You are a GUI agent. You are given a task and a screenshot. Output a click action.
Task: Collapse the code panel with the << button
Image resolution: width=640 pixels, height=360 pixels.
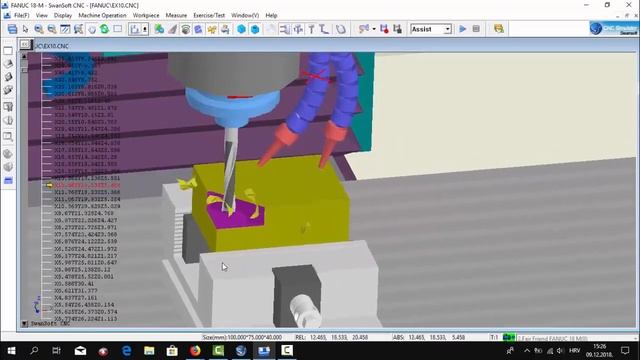[x=24, y=44]
